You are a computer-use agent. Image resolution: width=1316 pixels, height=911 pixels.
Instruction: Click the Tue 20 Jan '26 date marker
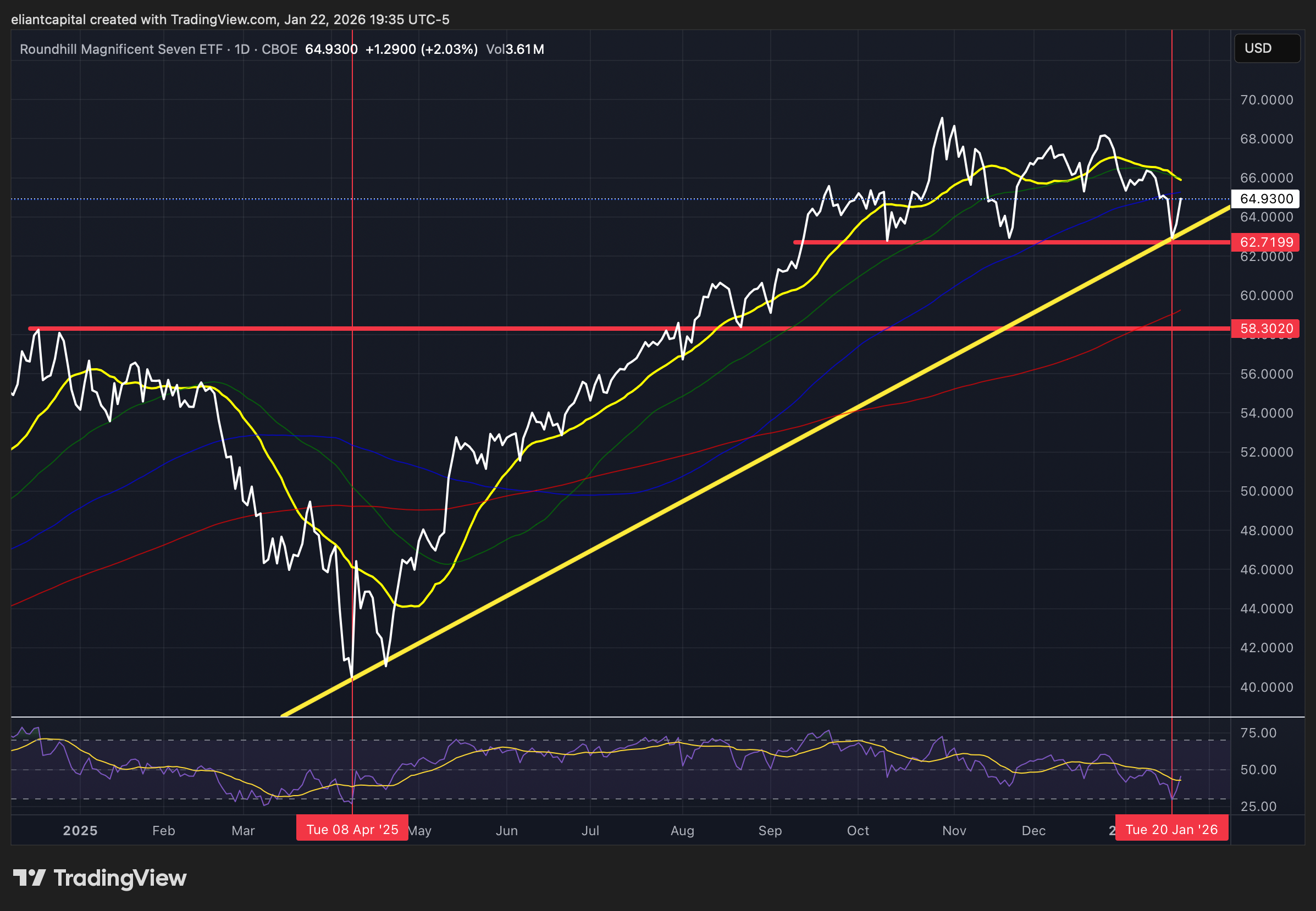pos(1171,829)
